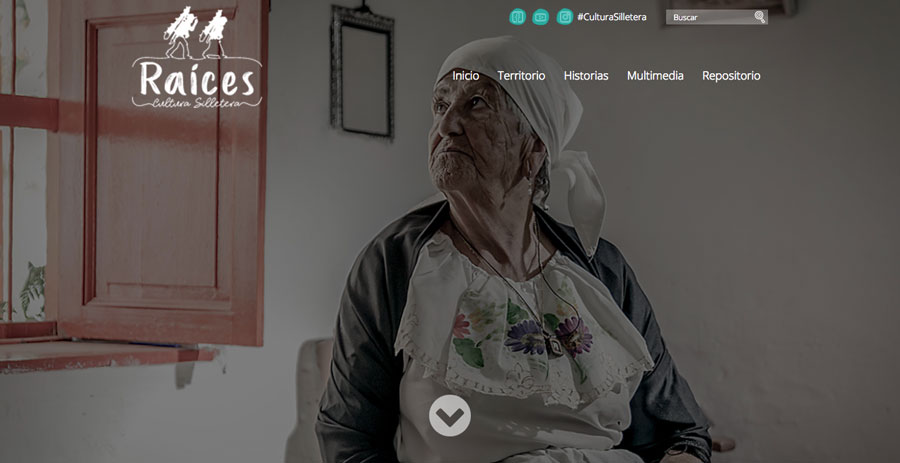
Task: Open the Repositorio menu item
Action: [731, 76]
